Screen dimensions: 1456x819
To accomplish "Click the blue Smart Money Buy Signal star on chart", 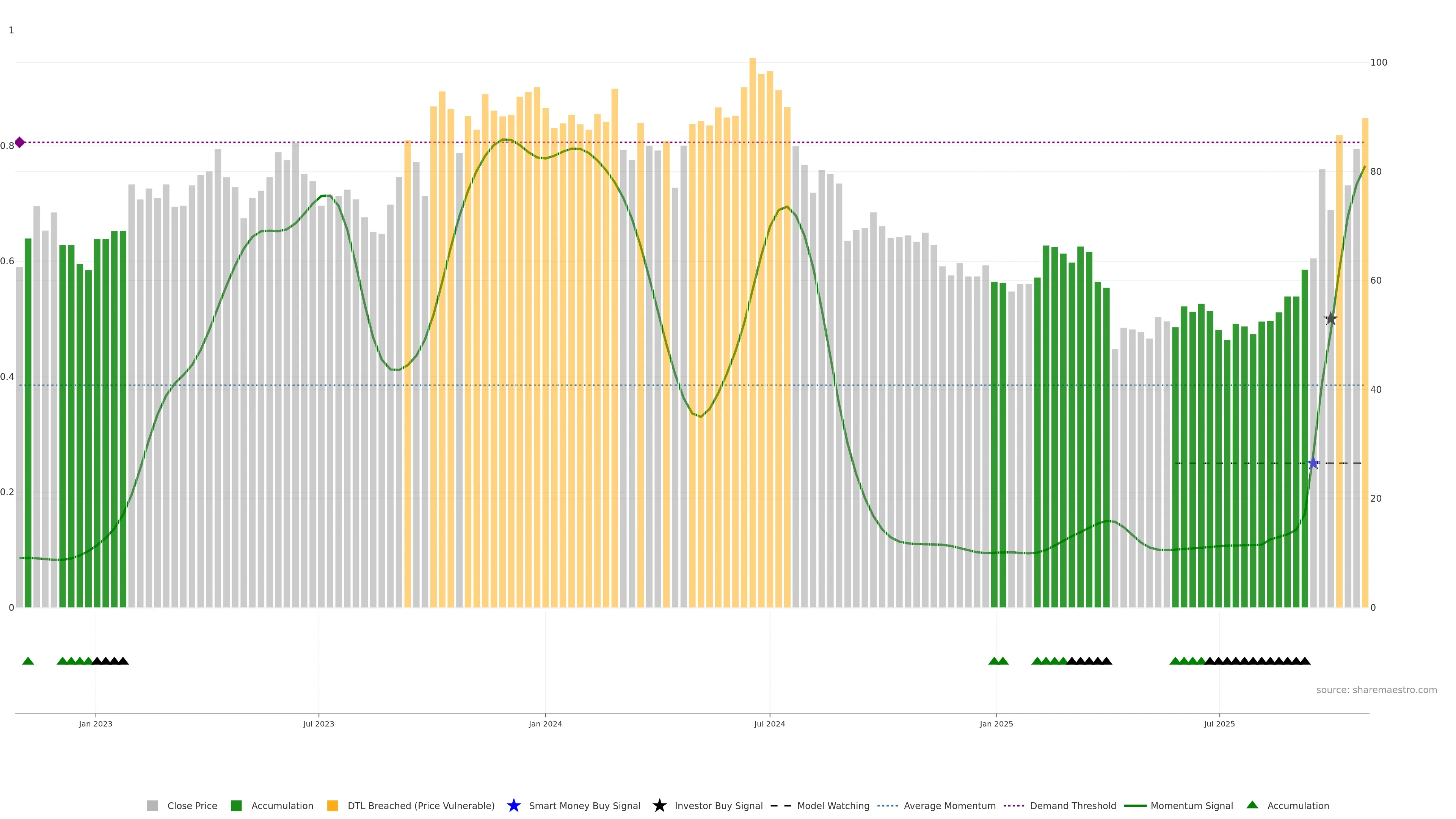I will click(1313, 463).
